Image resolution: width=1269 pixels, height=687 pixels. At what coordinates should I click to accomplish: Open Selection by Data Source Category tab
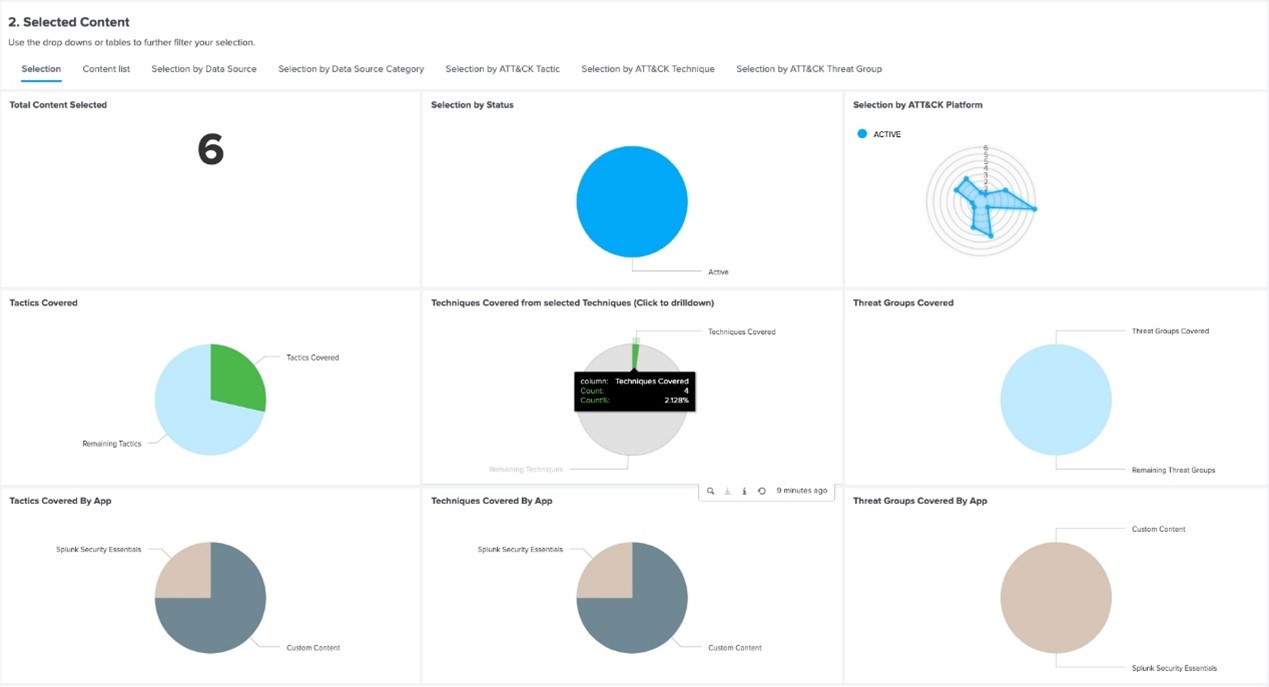351,69
